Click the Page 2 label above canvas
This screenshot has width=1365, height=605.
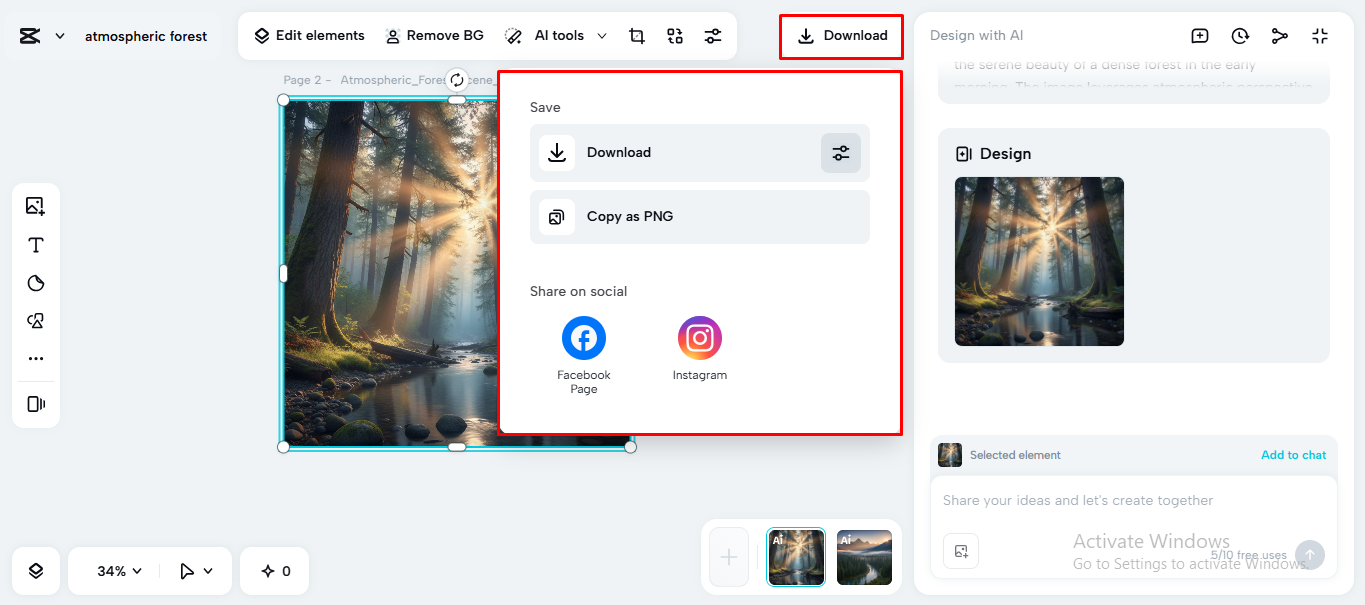(x=307, y=80)
